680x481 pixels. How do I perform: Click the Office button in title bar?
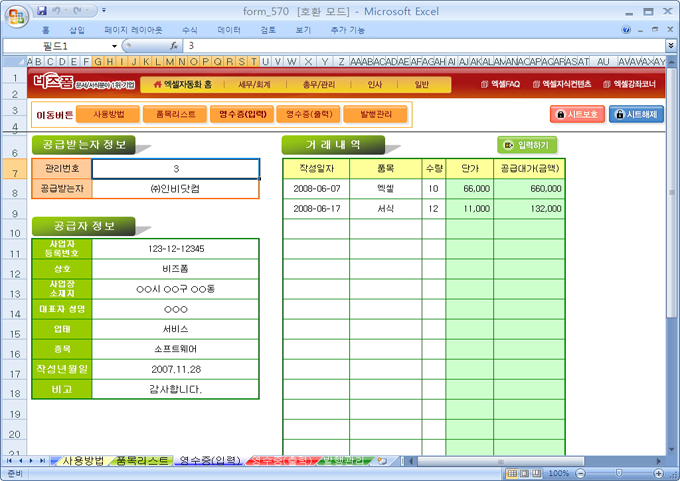pos(14,13)
